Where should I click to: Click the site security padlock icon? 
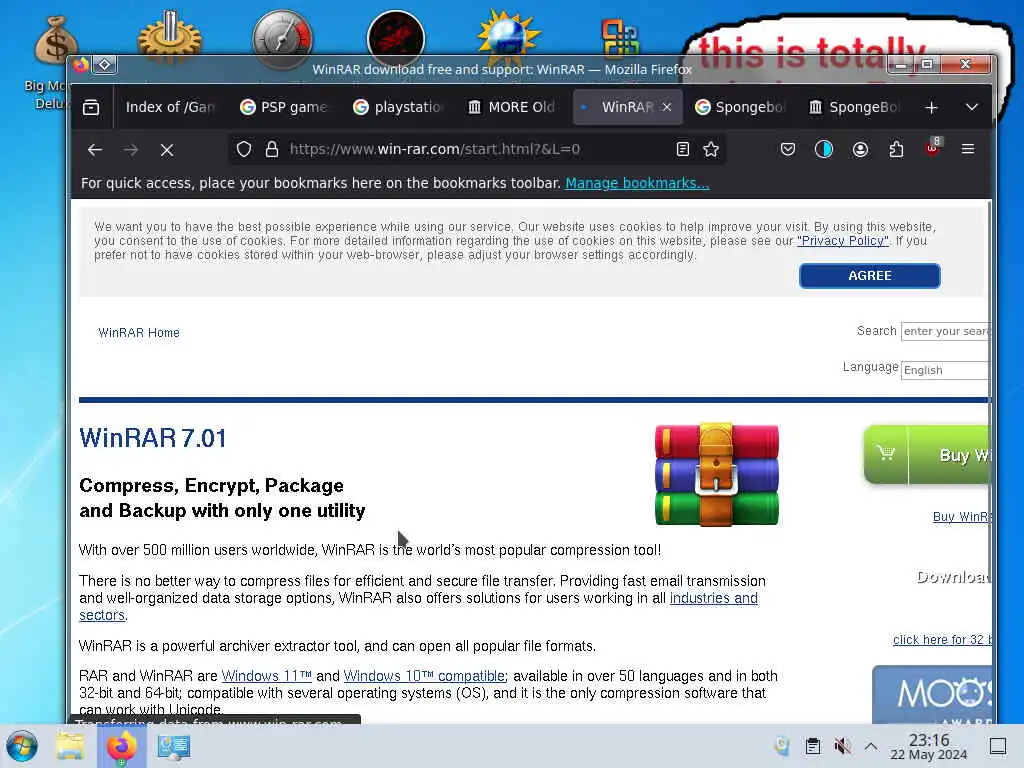[x=272, y=150]
